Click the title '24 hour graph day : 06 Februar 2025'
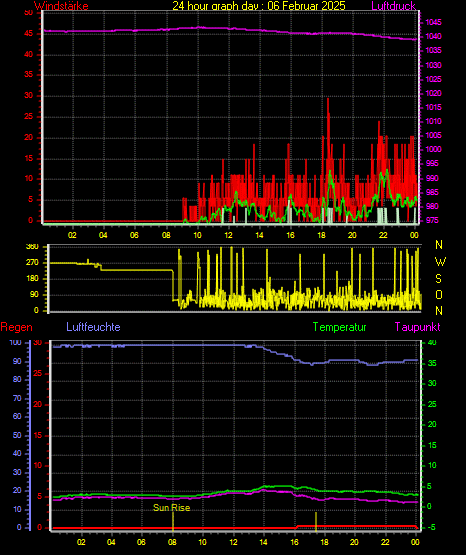The height and width of the screenshot is (555, 466). tap(259, 6)
